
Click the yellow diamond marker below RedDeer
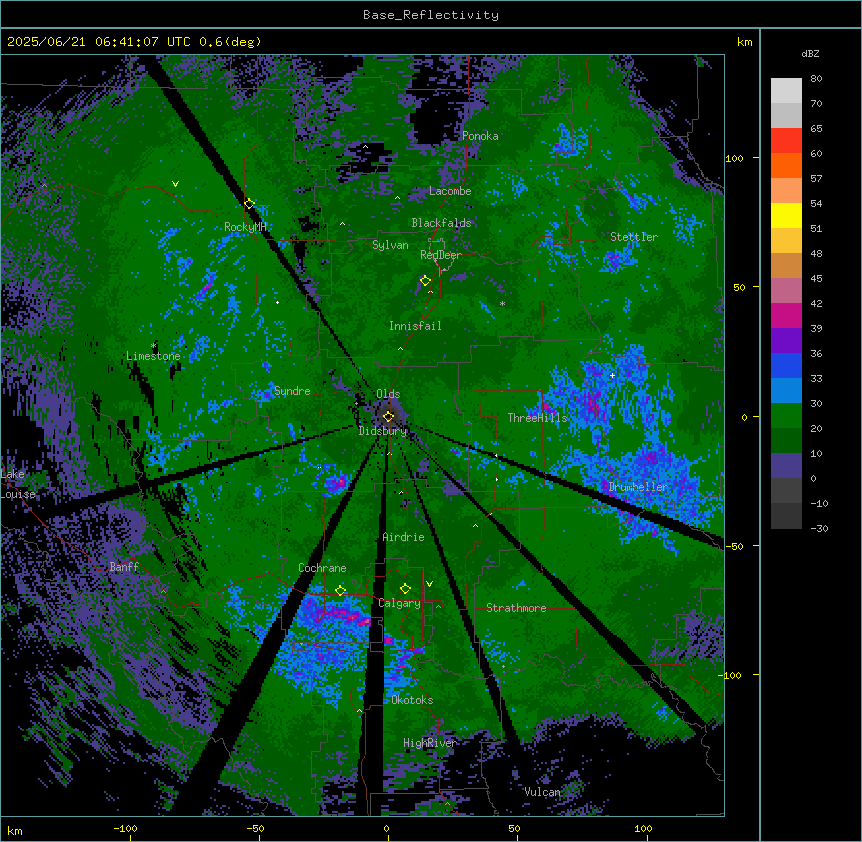pyautogui.click(x=425, y=281)
